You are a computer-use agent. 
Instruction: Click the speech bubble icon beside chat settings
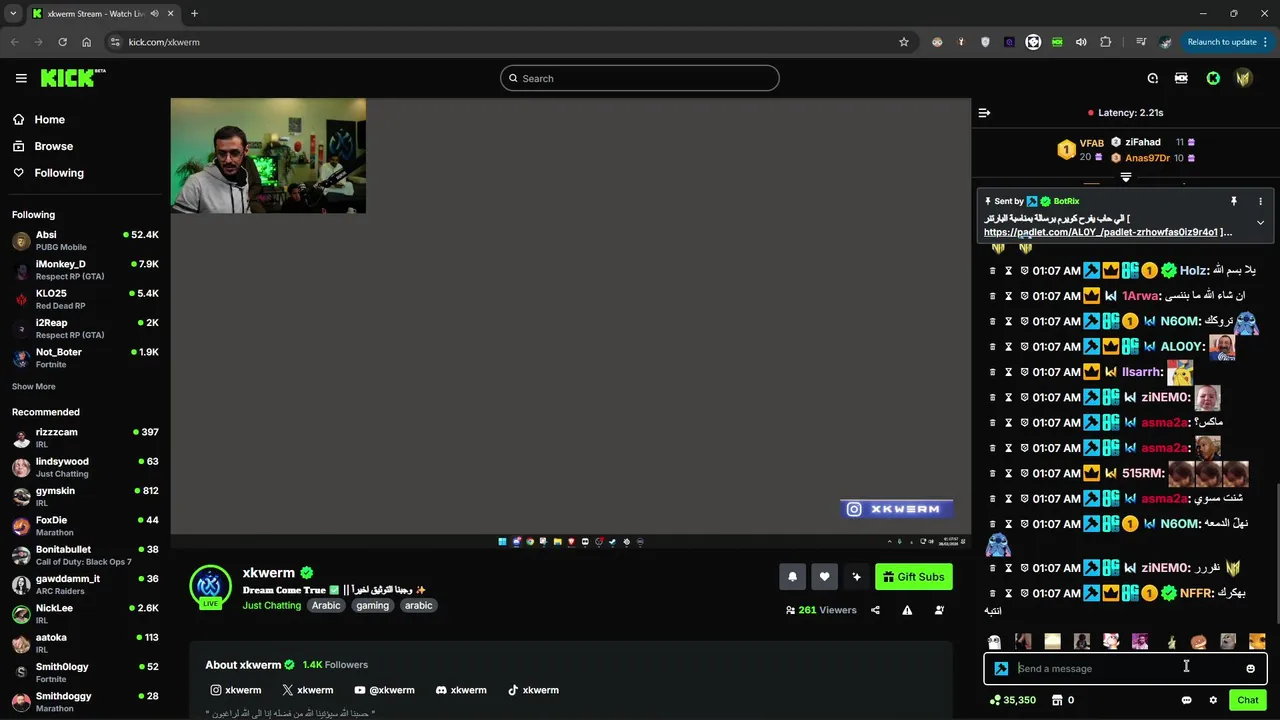pos(1186,700)
